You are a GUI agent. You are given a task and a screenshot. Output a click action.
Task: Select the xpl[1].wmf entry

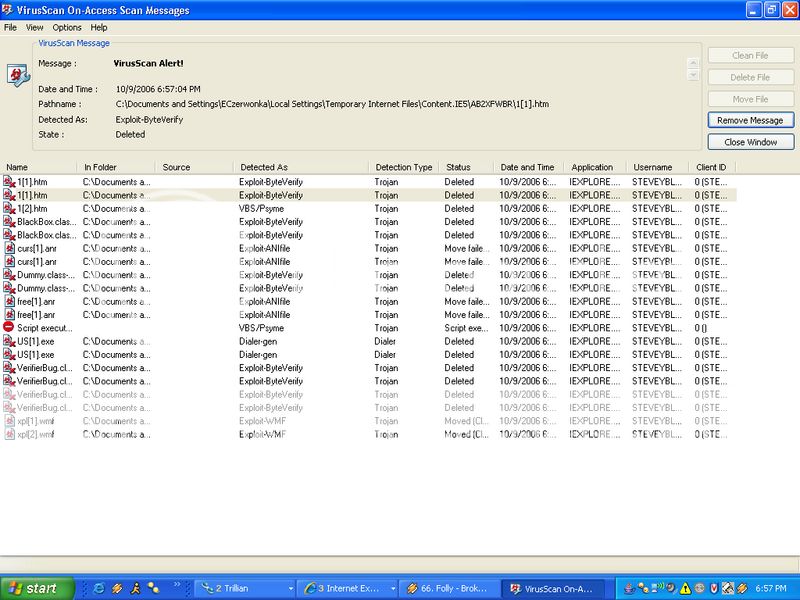pos(36,421)
